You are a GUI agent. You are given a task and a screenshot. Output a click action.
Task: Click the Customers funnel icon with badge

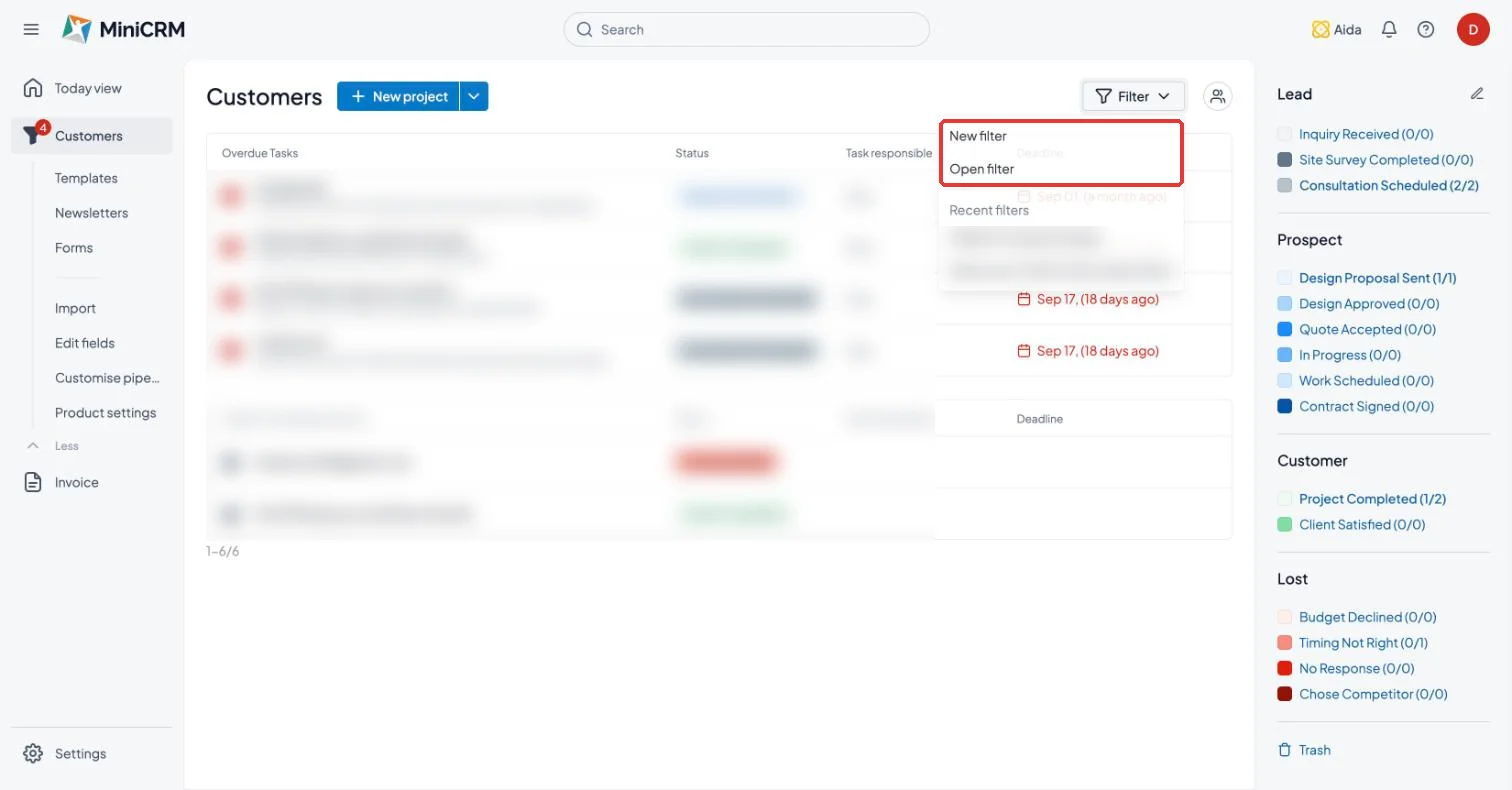34,135
